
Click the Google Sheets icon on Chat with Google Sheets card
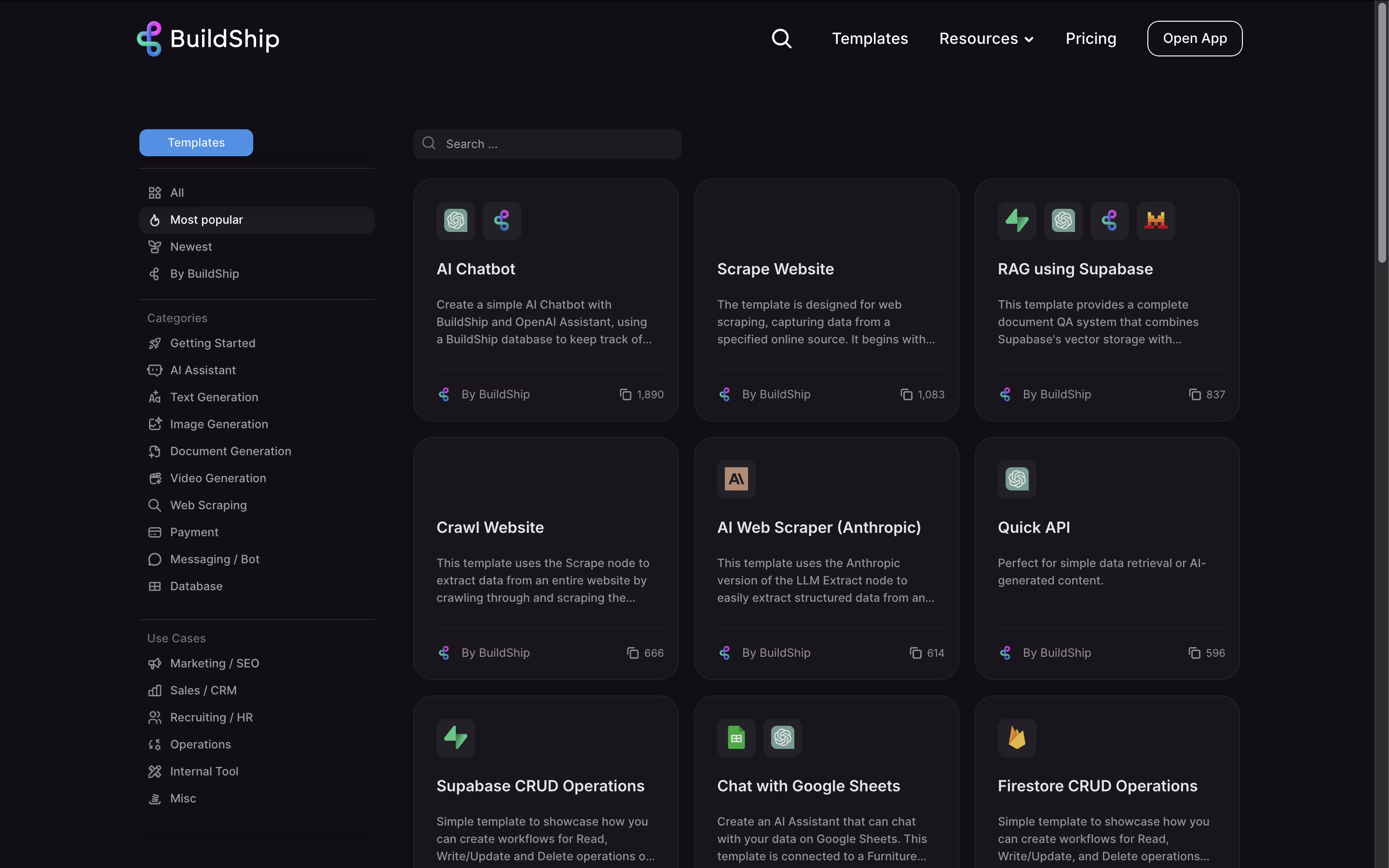[x=736, y=737]
